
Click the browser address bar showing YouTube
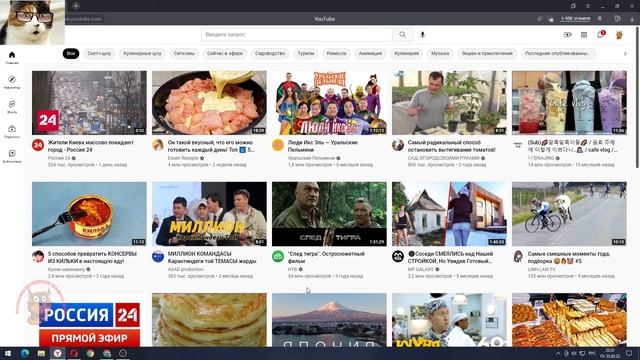point(324,19)
